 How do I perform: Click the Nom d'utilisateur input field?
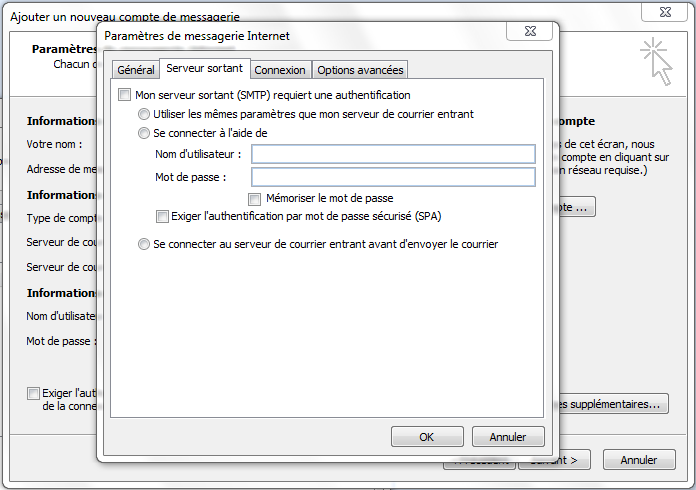click(393, 154)
